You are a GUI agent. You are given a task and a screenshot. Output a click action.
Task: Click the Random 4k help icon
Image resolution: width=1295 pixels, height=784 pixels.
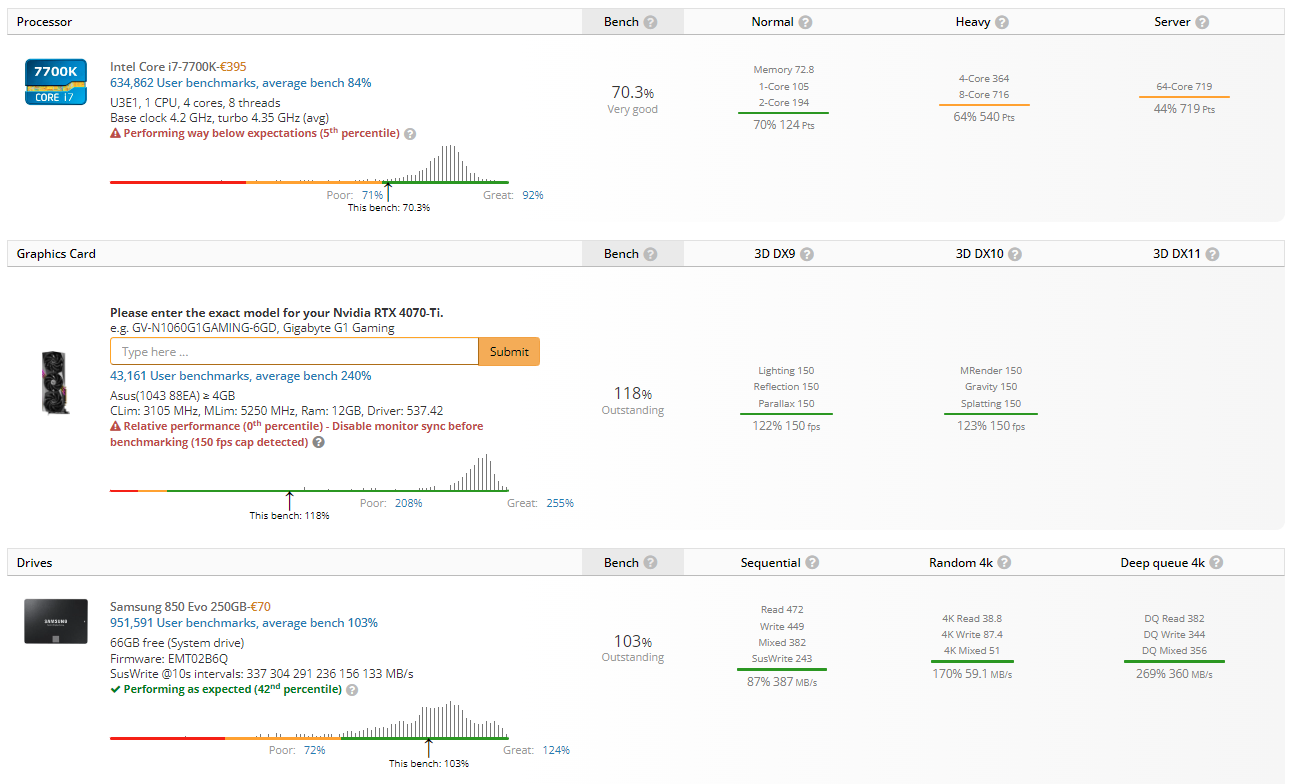(1004, 563)
